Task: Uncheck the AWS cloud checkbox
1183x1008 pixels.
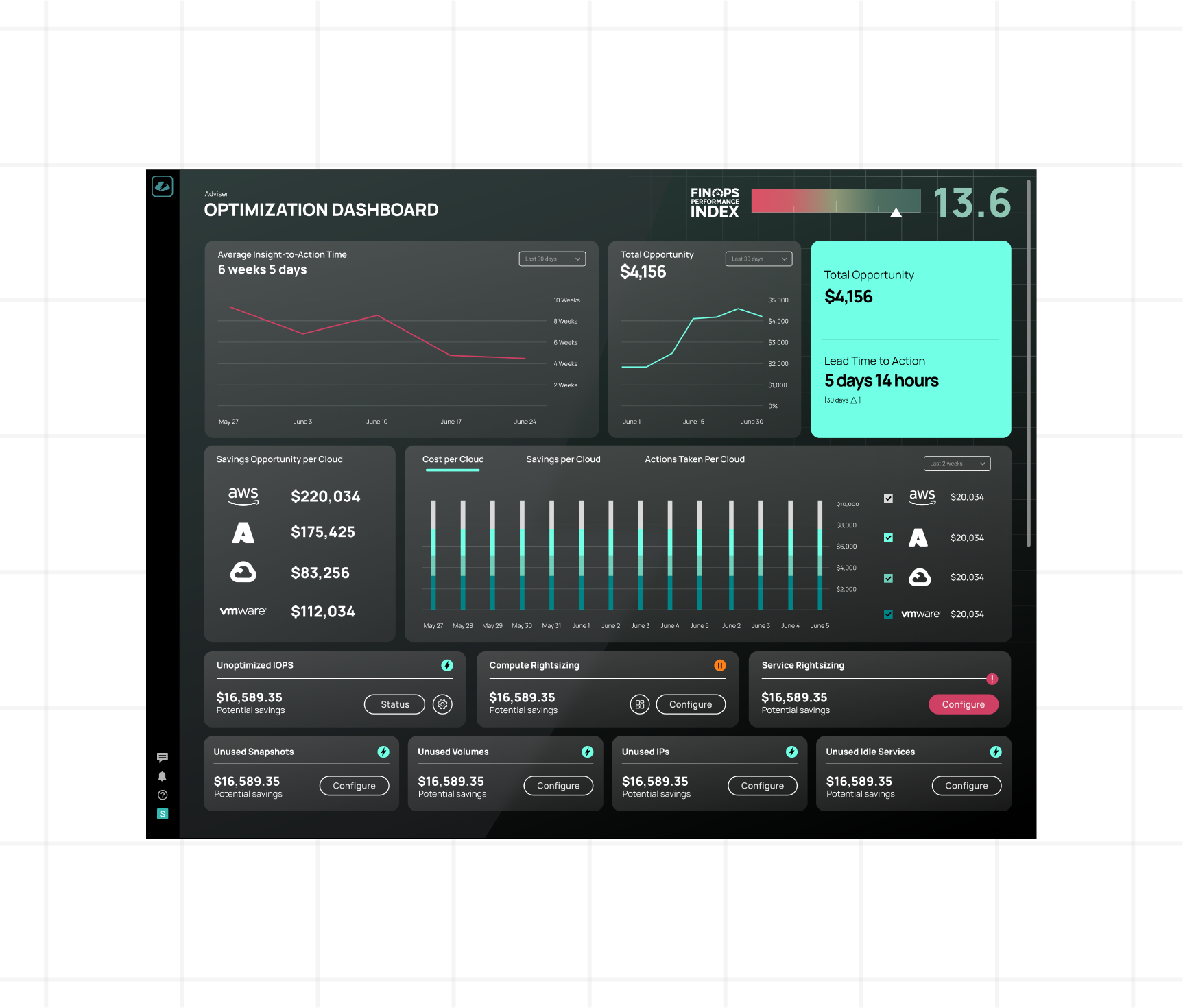Action: [x=888, y=499]
